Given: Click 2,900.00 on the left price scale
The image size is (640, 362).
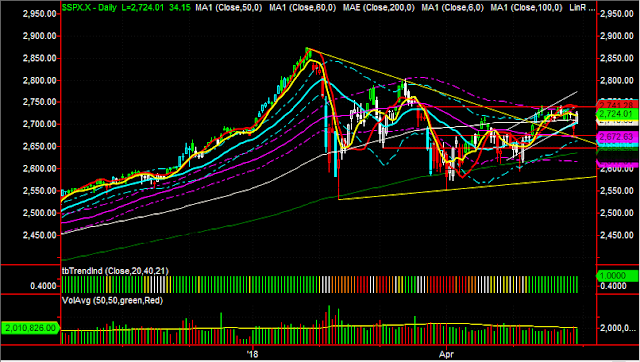Looking at the screenshot, I should [x=40, y=36].
